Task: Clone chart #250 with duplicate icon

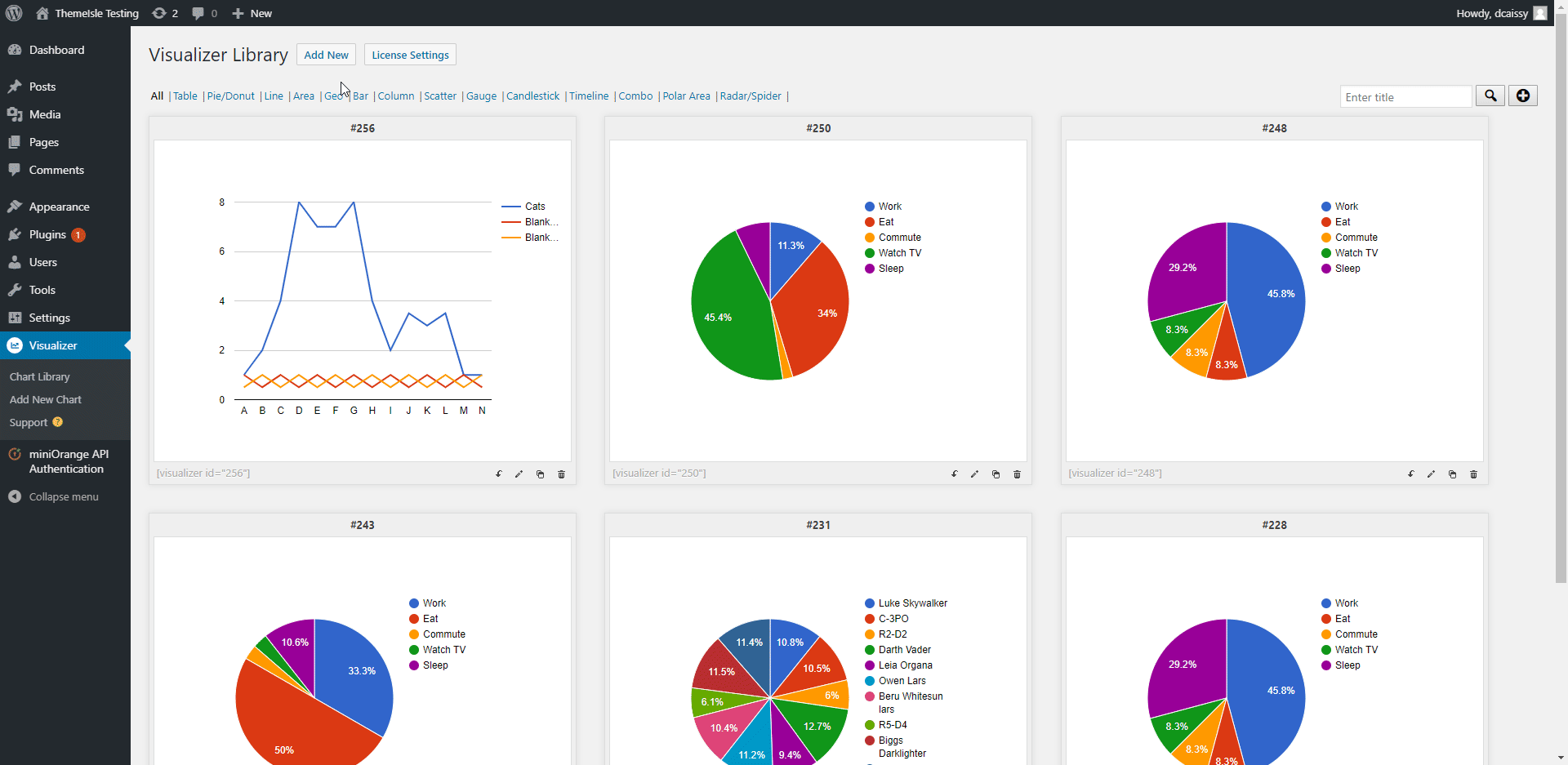Action: pos(996,474)
